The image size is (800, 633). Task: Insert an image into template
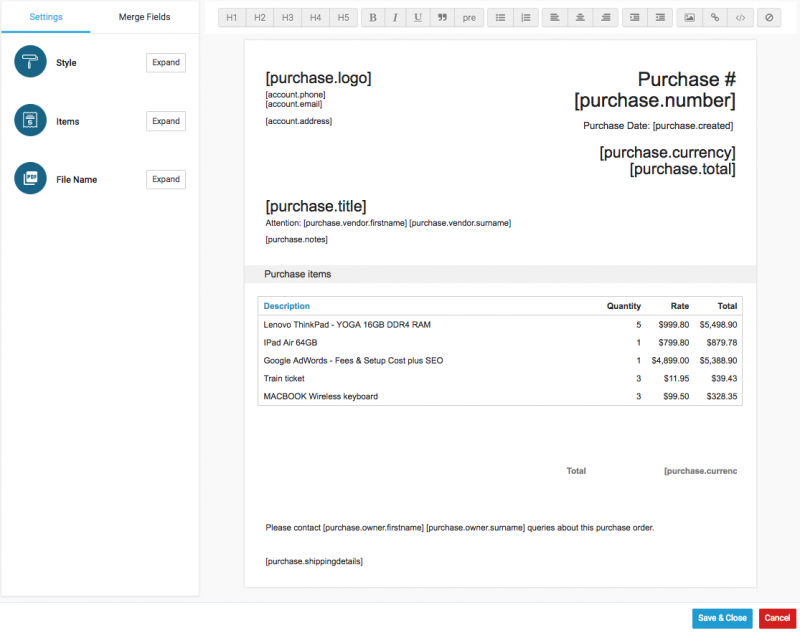689,18
